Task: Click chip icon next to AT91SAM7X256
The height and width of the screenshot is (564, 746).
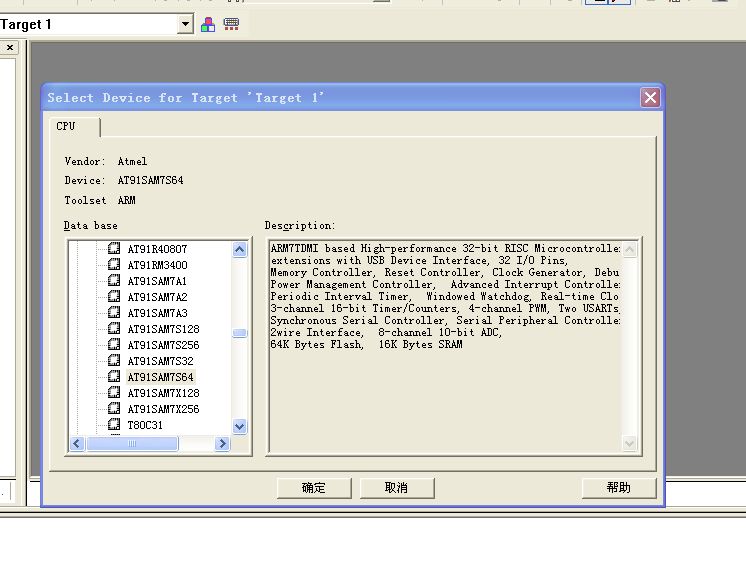Action: point(114,408)
